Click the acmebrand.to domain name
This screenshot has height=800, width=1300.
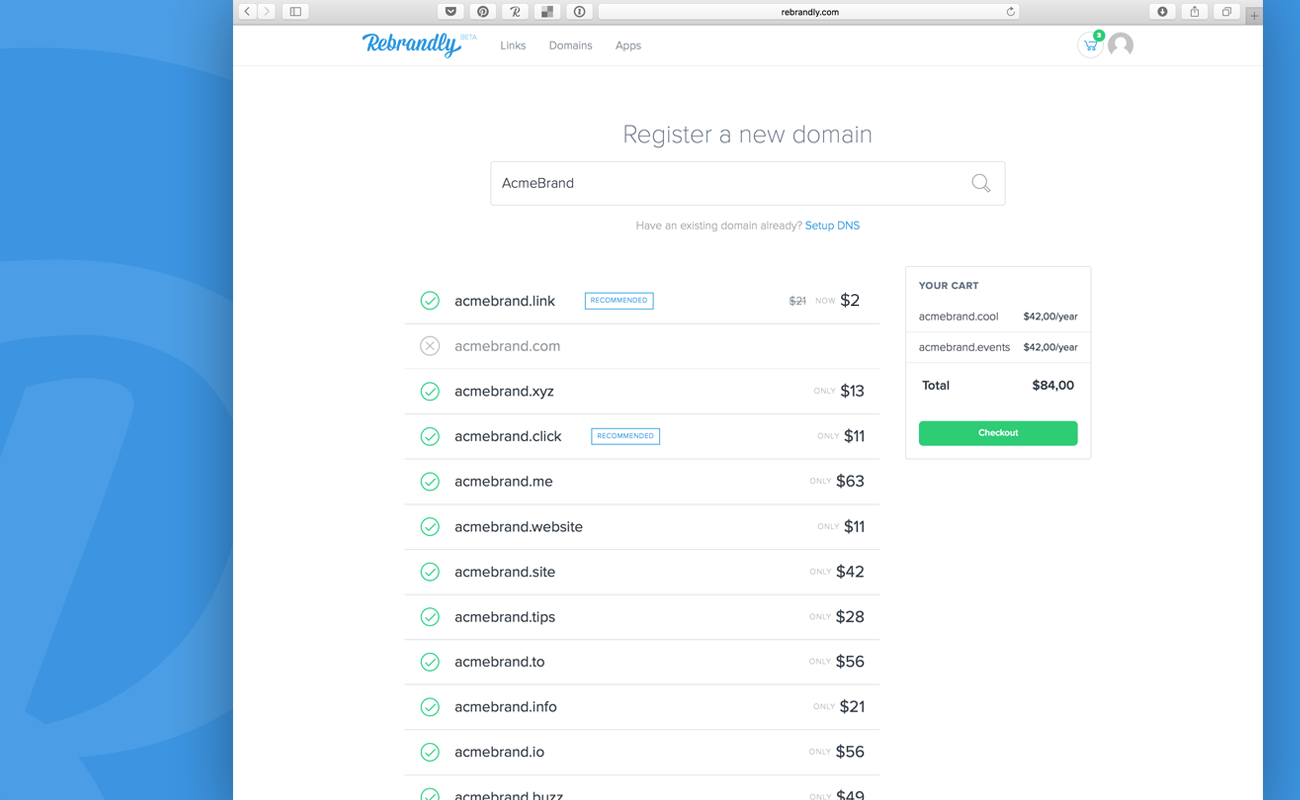click(x=499, y=662)
